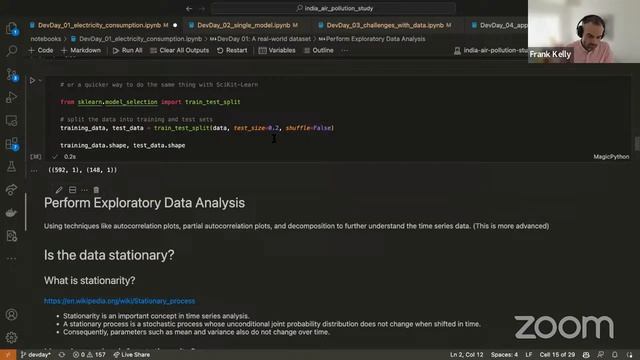This screenshot has width=640, height=360.
Task: Switch to the DevDay_04 tab
Action: (500, 25)
